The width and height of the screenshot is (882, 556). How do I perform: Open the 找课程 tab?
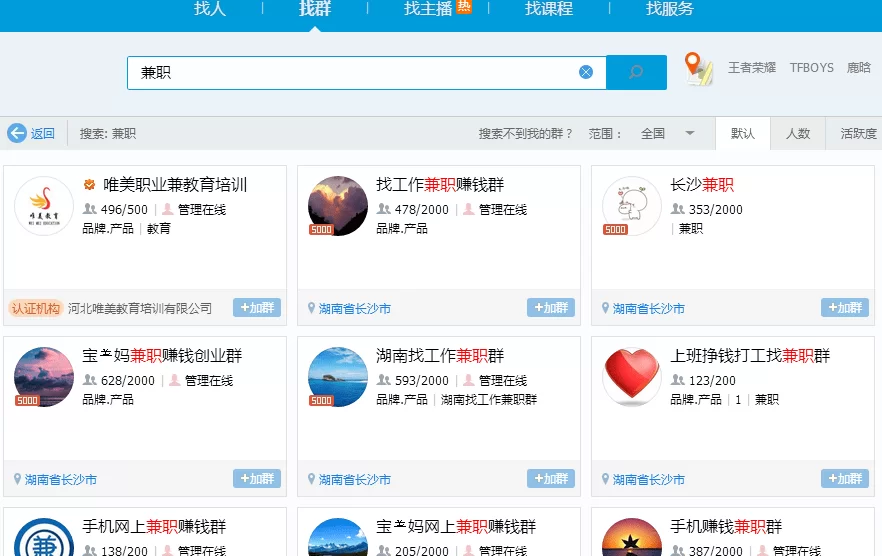pos(549,9)
